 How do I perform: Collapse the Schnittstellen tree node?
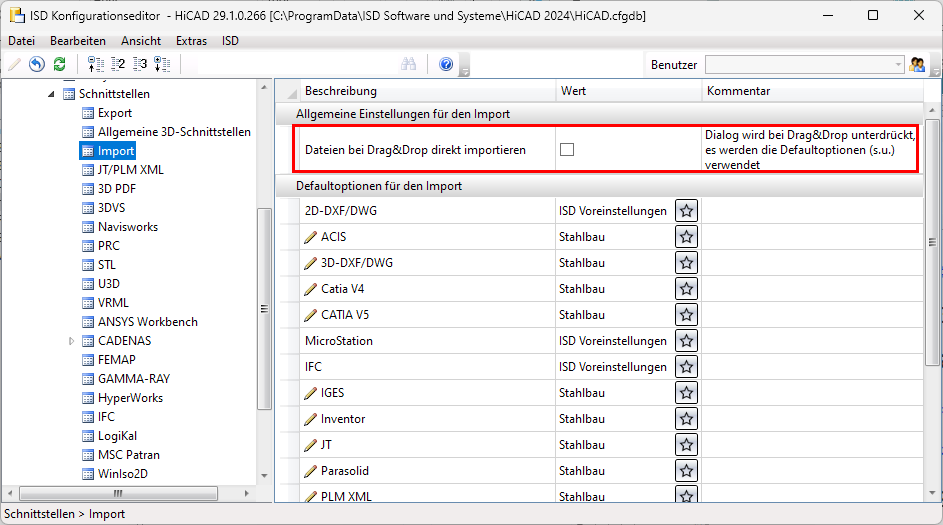pyautogui.click(x=51, y=94)
